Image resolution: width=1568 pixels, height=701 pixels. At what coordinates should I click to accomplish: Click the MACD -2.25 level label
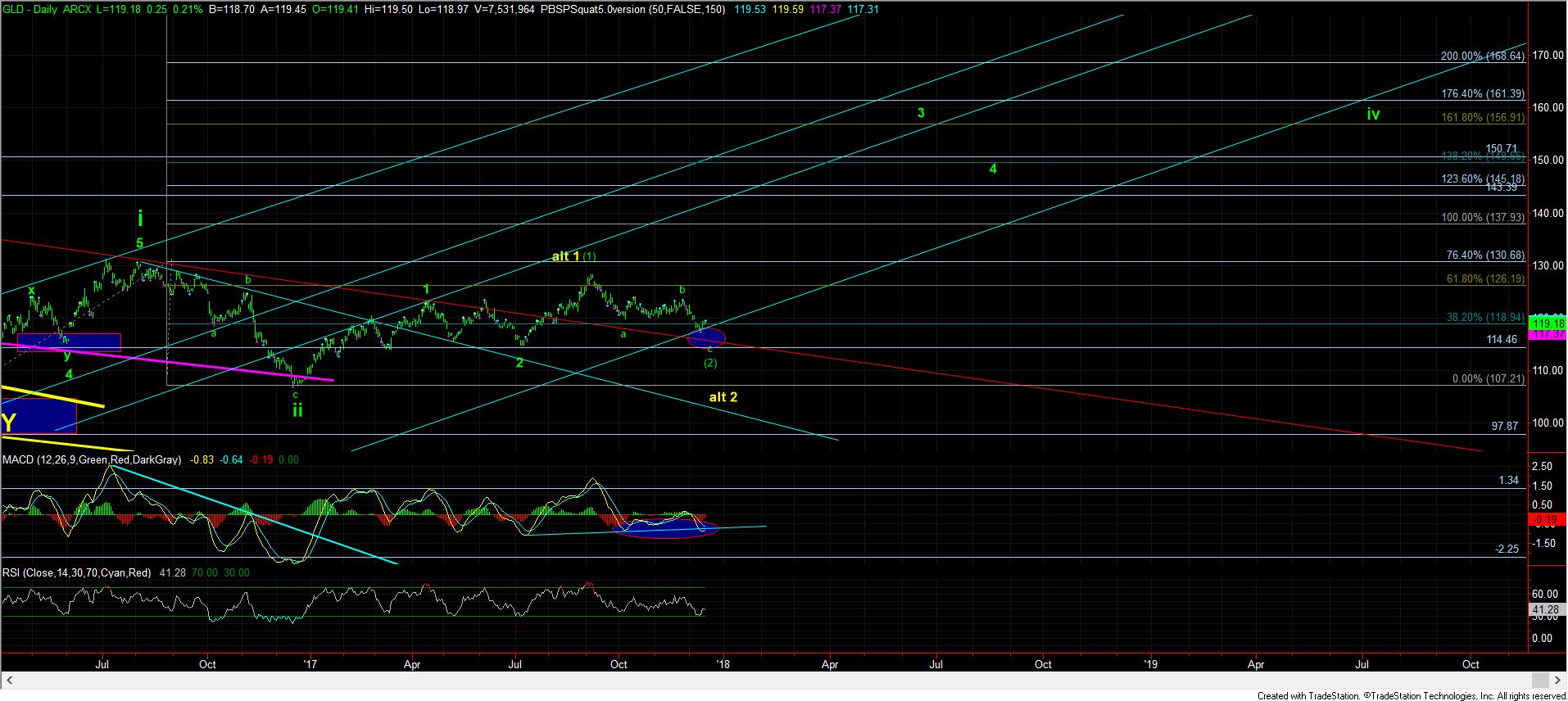(1507, 549)
